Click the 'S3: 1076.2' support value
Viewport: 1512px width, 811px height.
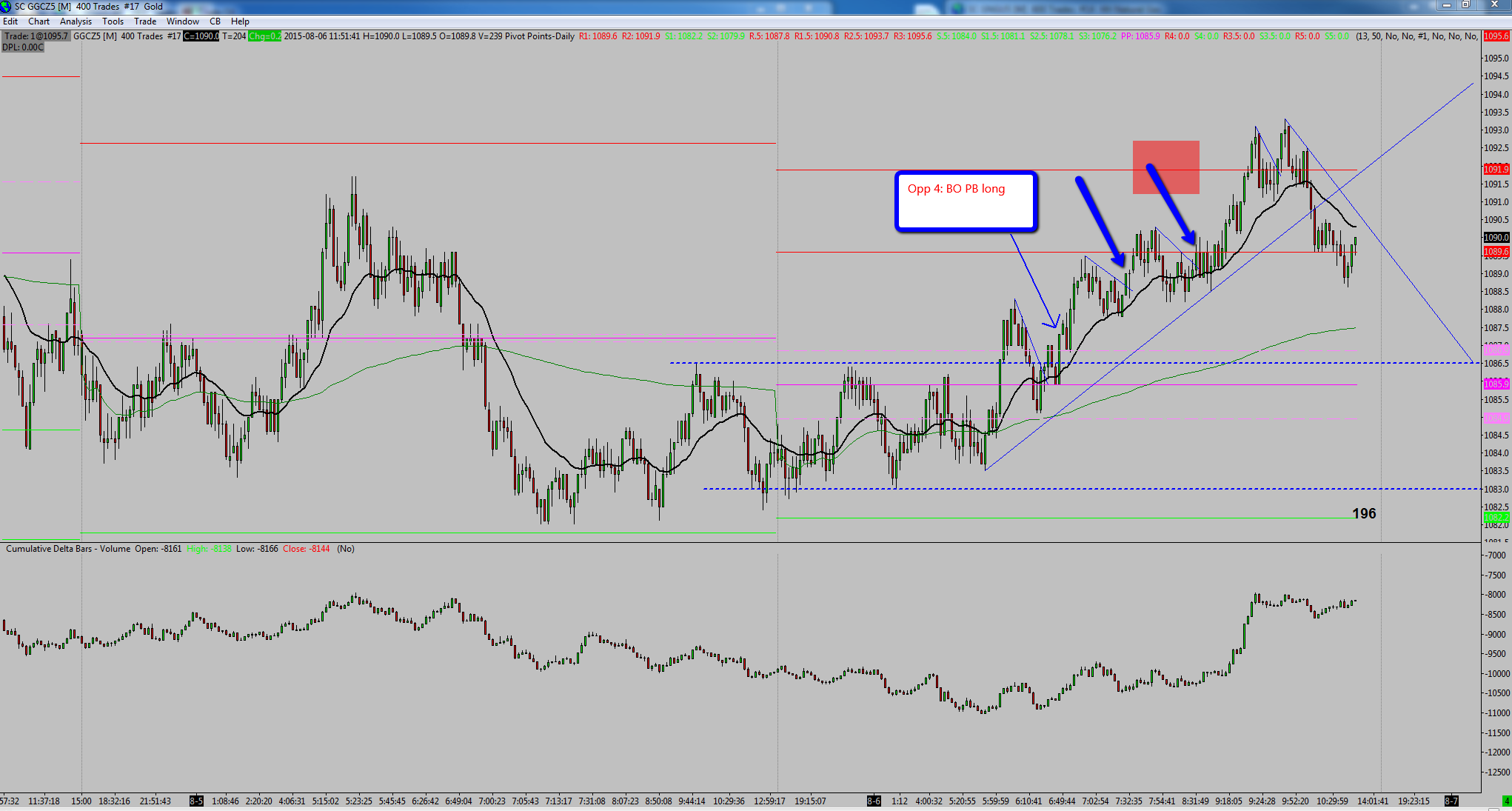tap(1098, 36)
